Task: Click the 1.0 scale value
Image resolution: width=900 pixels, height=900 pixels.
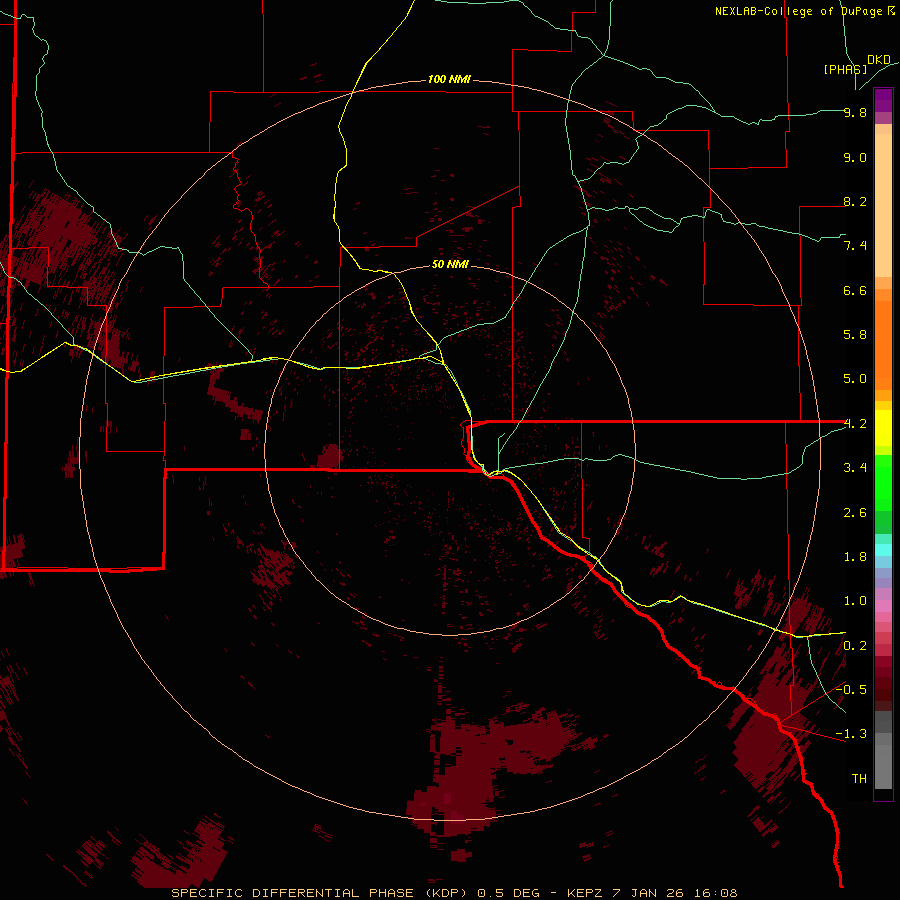Action: [855, 601]
